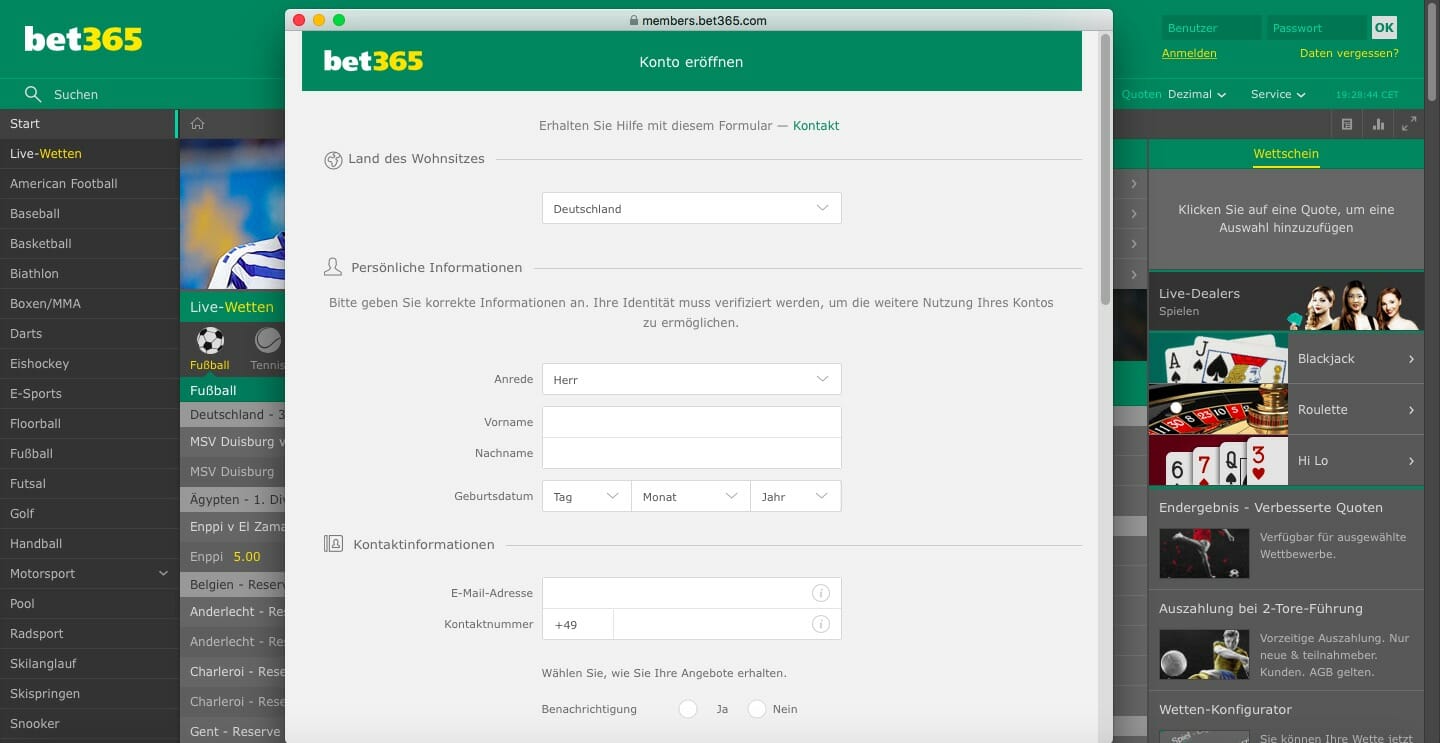Viewport: 1440px width, 743px height.
Task: Click the E-Mail-Adresse info icon
Action: [821, 593]
